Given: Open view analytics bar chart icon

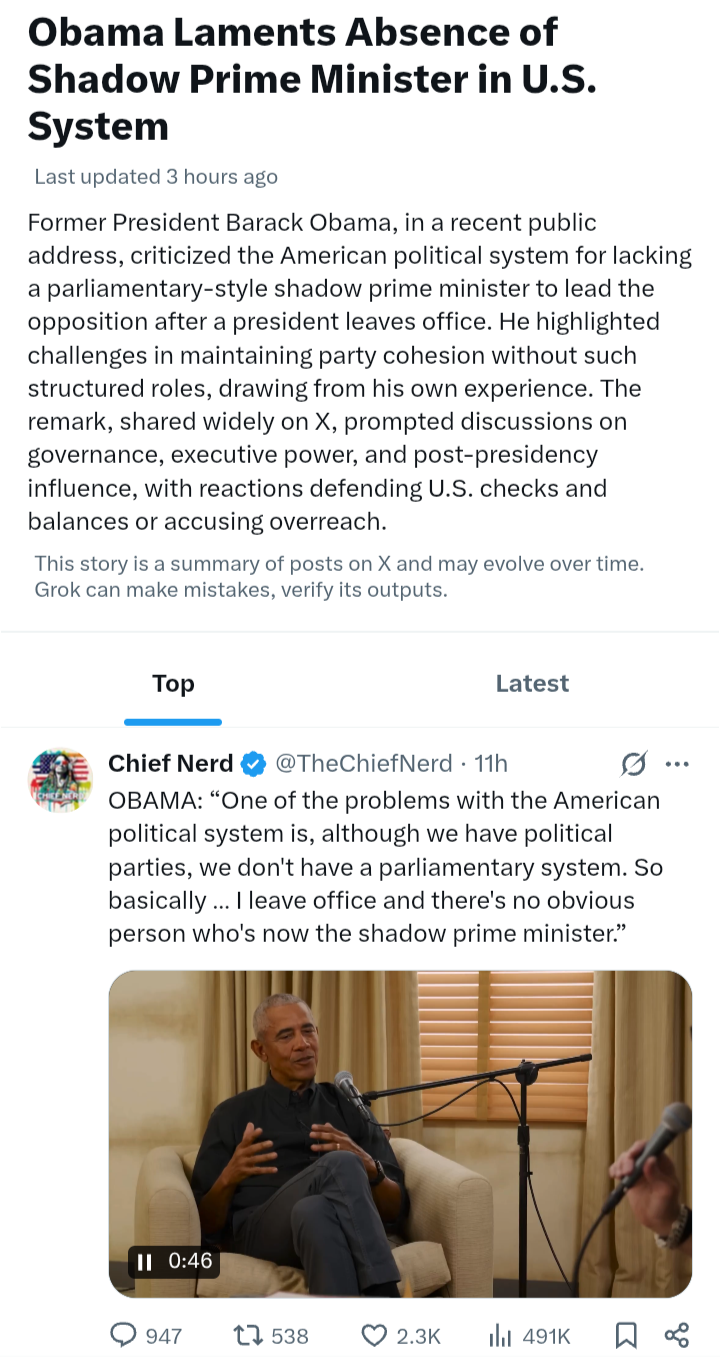Looking at the screenshot, I should click(x=500, y=1335).
